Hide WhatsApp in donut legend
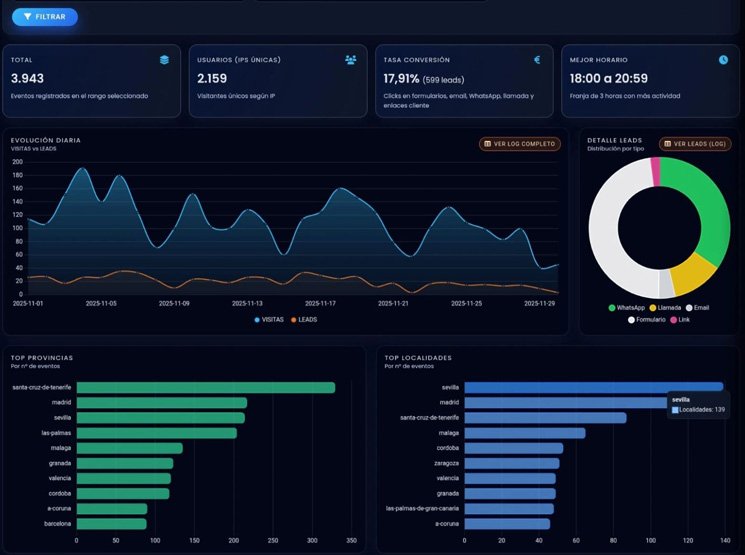Image resolution: width=745 pixels, height=555 pixels. tap(626, 307)
